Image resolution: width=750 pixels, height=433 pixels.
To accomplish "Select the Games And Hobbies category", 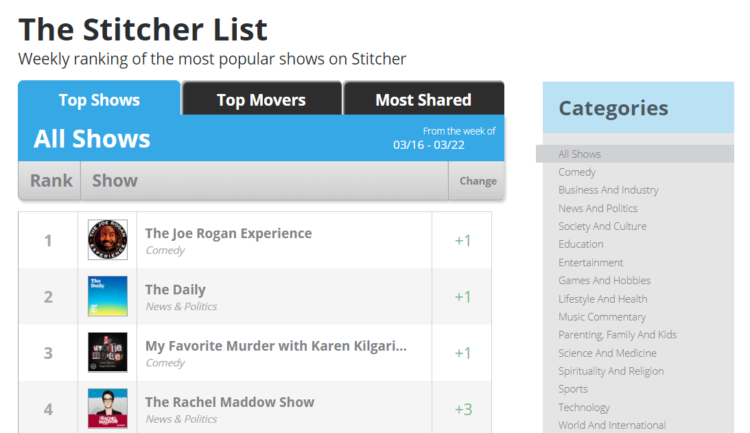I will point(605,280).
